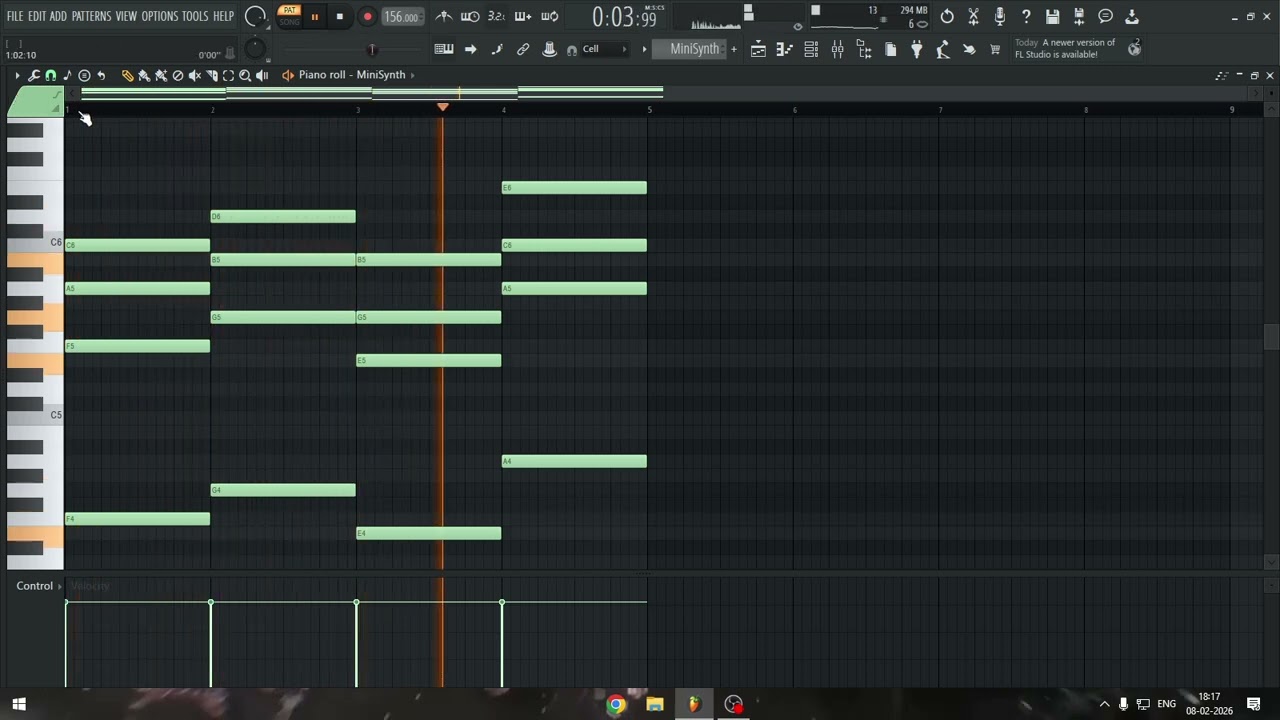Select the Zoom magnifier tool
This screenshot has width=1280, height=720.
pos(245,75)
